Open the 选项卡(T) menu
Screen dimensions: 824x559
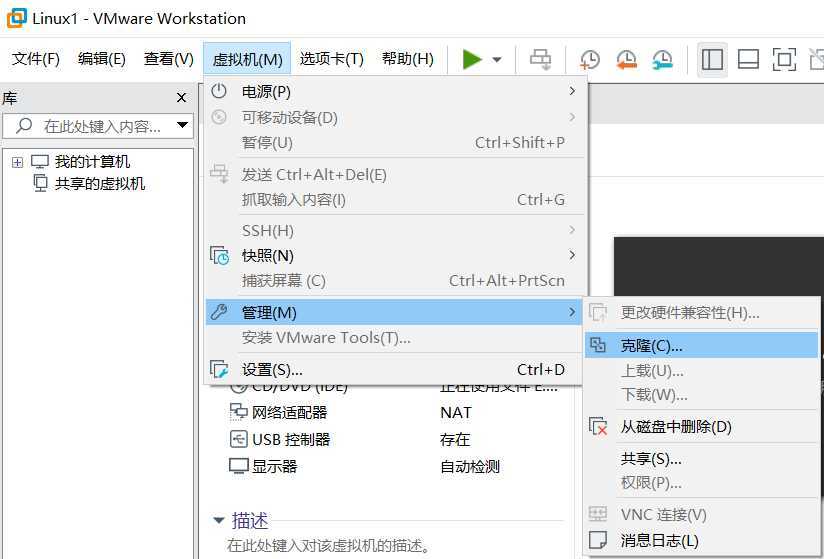(x=332, y=59)
